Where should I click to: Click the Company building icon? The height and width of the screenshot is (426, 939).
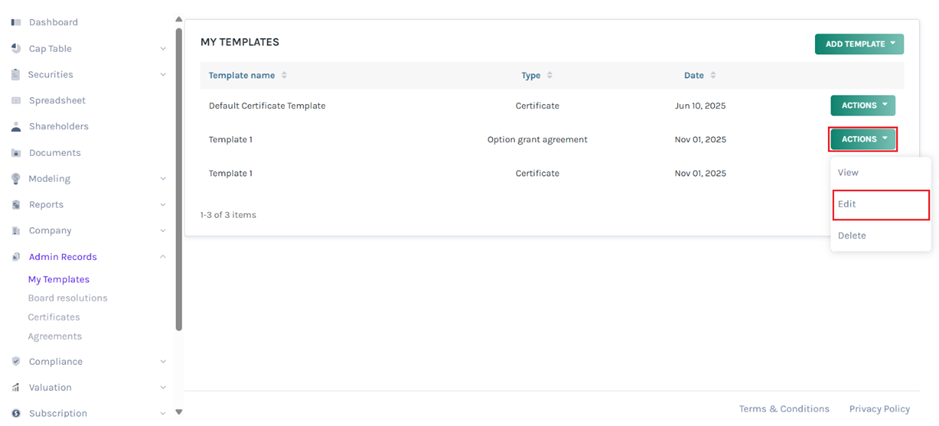[x=16, y=231]
